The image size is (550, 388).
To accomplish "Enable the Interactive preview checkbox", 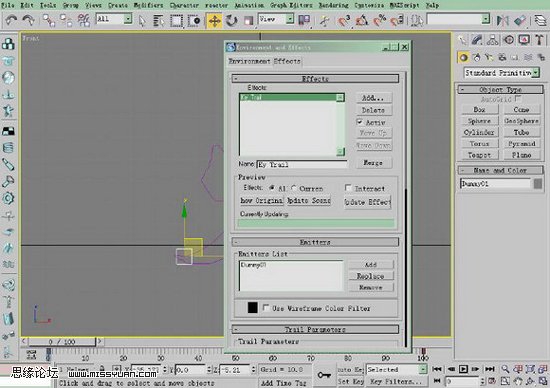I will [x=348, y=188].
